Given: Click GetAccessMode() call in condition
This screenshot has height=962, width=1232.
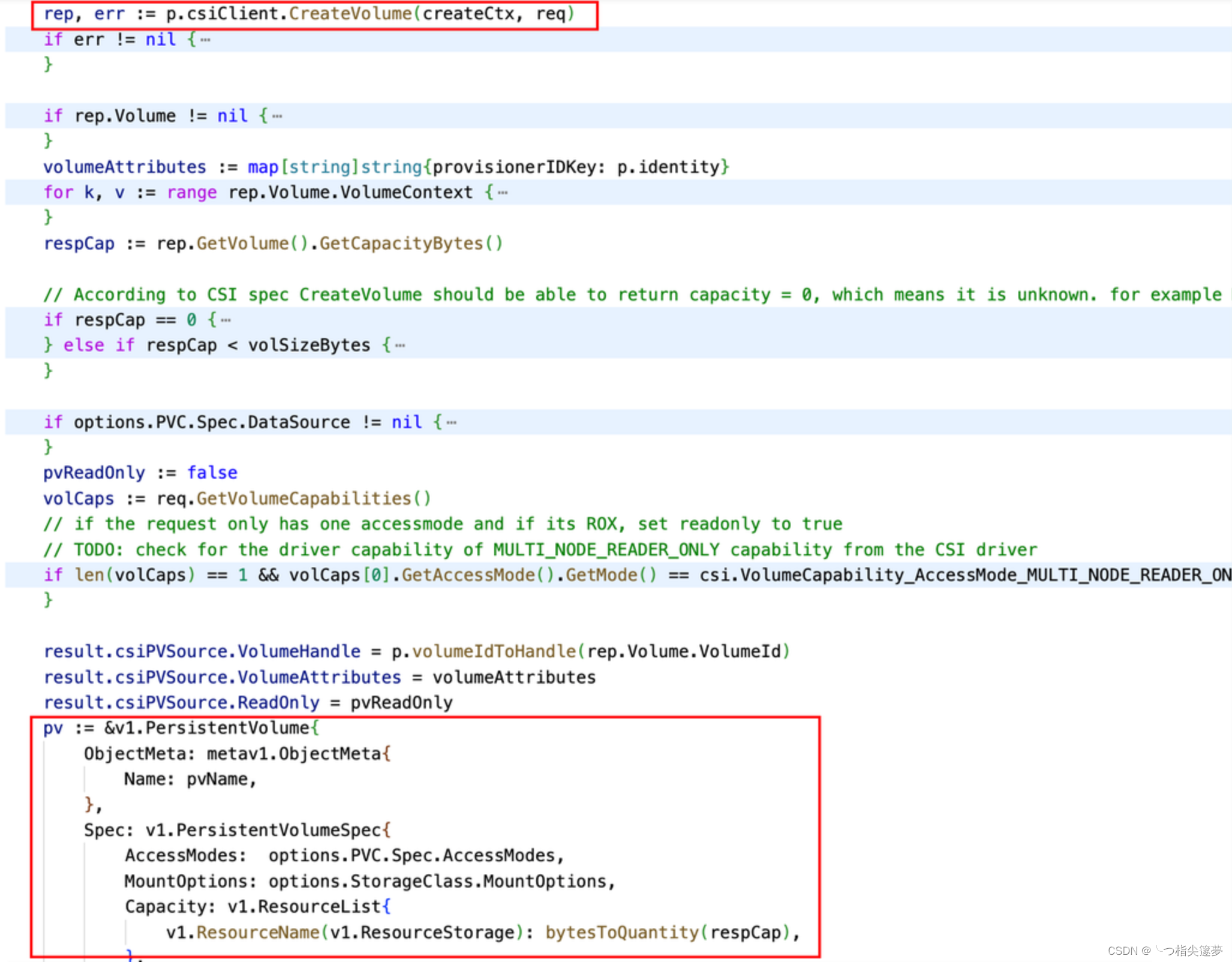Looking at the screenshot, I should [x=477, y=575].
